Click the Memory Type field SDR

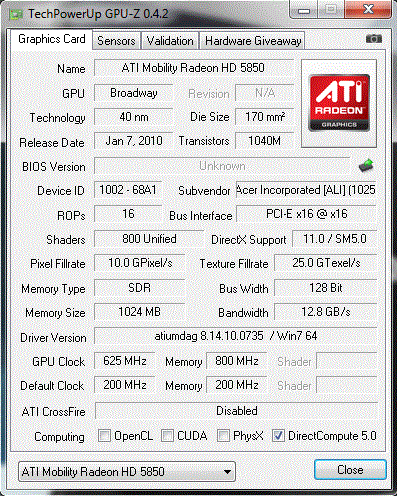(139, 288)
